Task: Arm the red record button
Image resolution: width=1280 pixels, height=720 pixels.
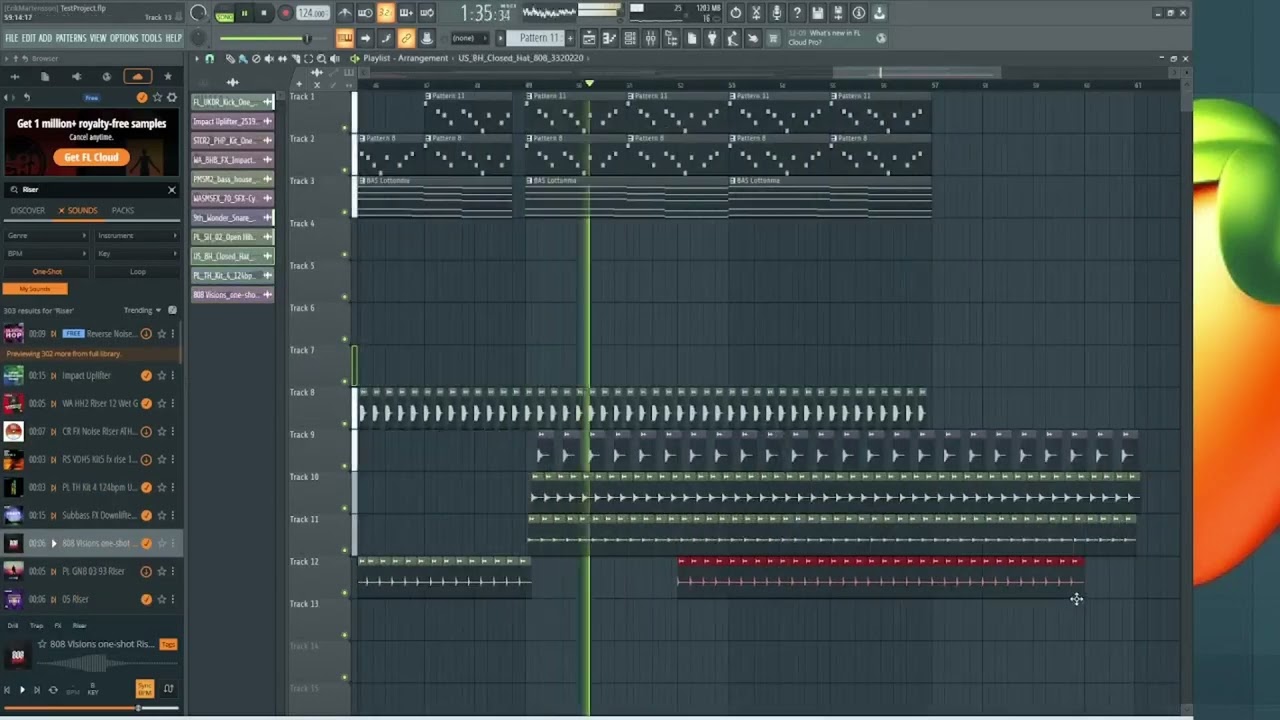Action: 285,13
